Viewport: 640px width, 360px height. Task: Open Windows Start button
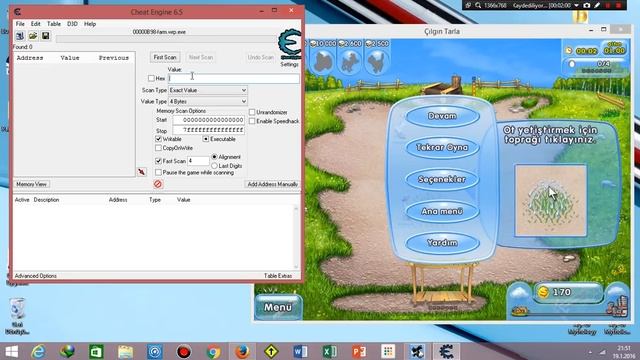coord(12,351)
